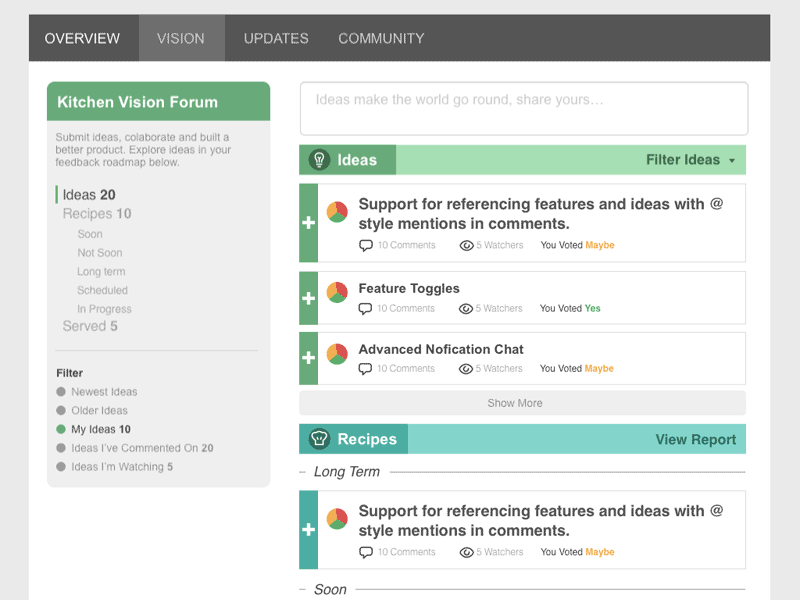Click the lightbulb Ideas header icon
Viewport: 800px width, 600px height.
pyautogui.click(x=319, y=160)
